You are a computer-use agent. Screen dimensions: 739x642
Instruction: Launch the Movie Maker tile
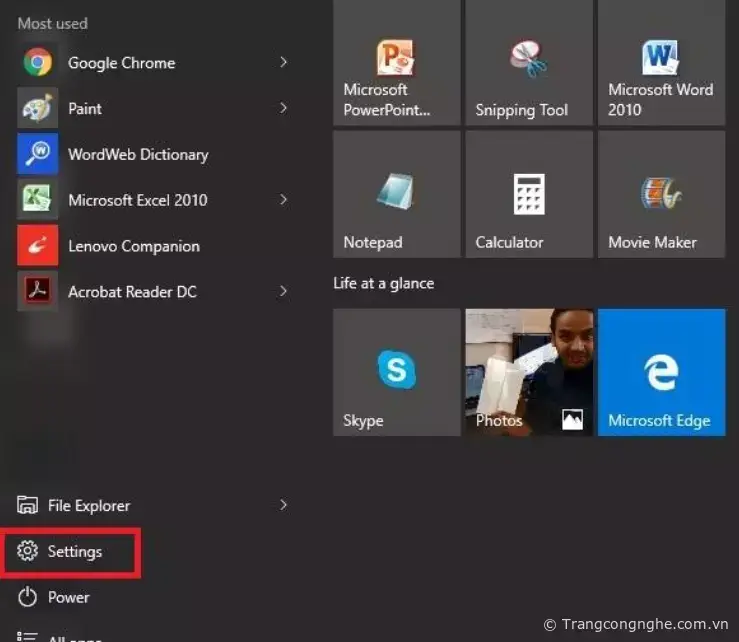coord(661,194)
